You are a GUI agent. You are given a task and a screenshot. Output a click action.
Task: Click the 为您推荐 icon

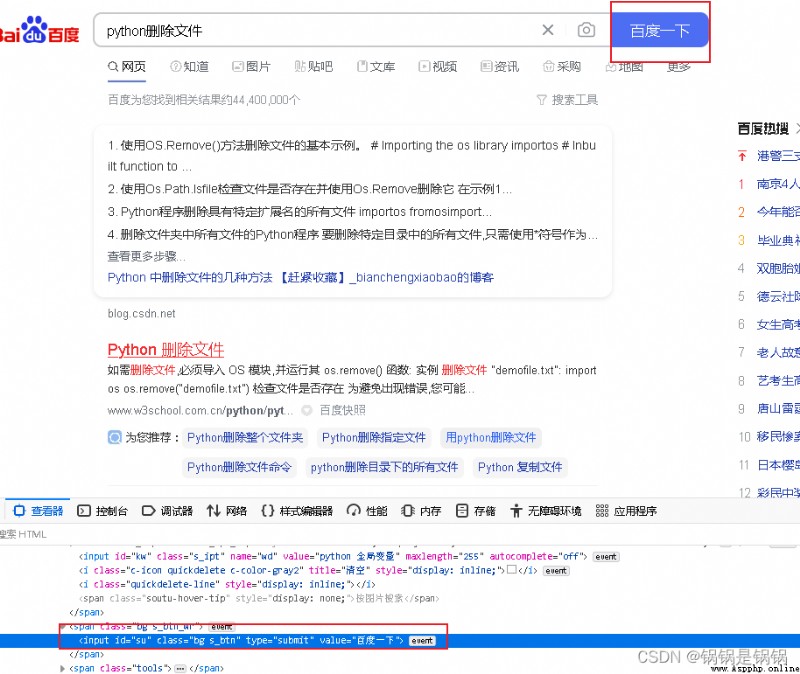click(x=114, y=437)
